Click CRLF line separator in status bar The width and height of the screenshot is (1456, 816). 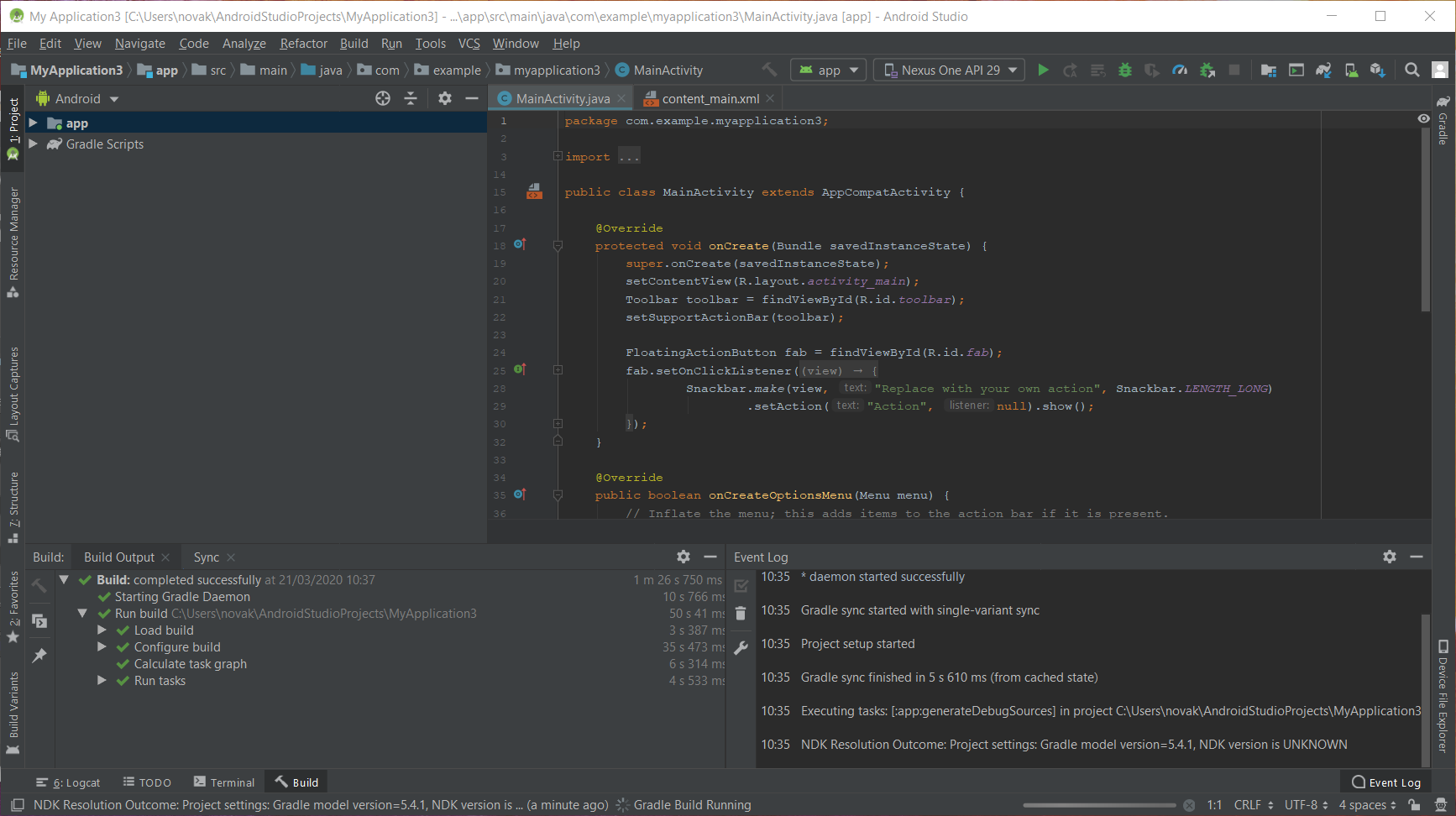[x=1254, y=805]
